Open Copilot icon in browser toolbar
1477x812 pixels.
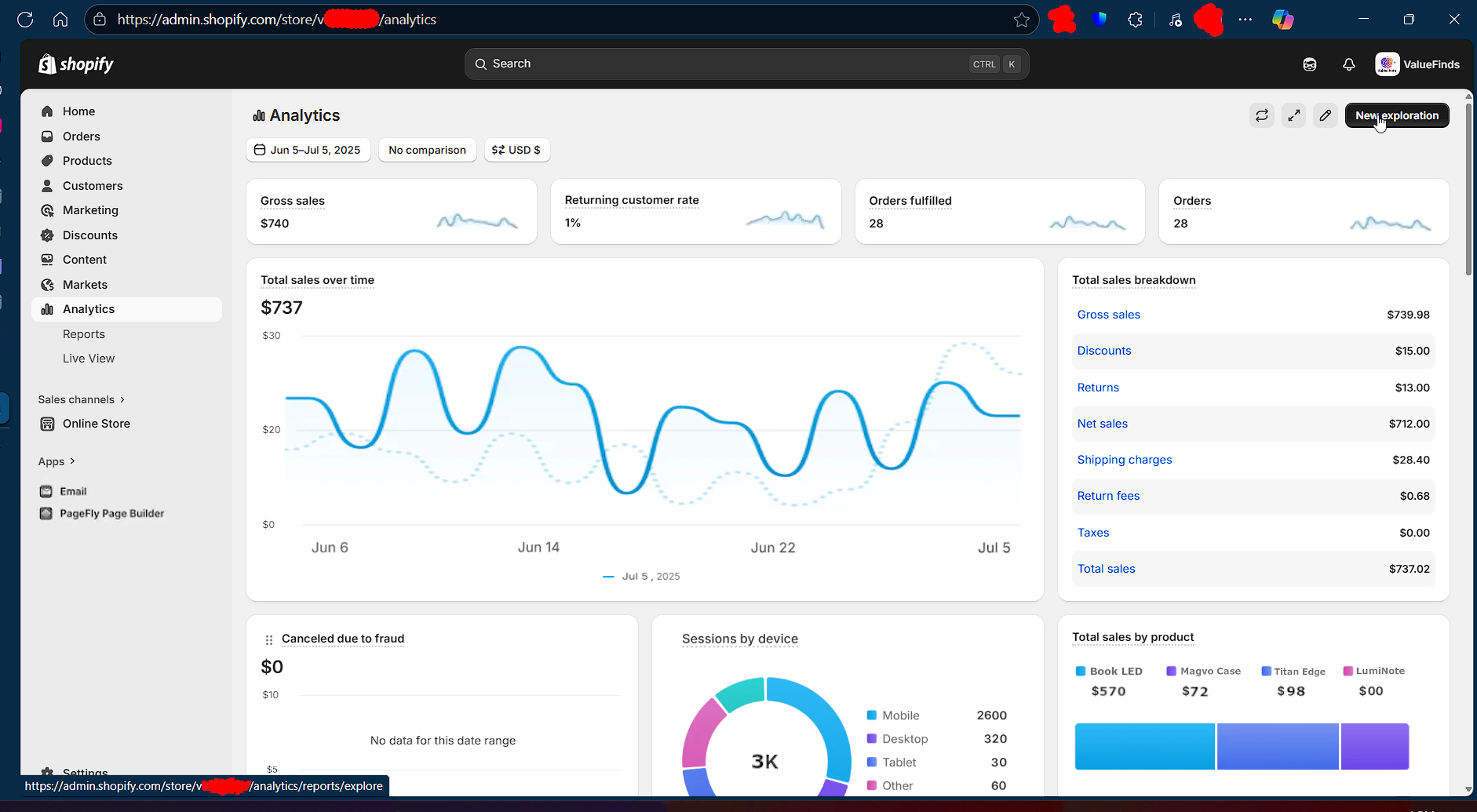[x=1283, y=20]
